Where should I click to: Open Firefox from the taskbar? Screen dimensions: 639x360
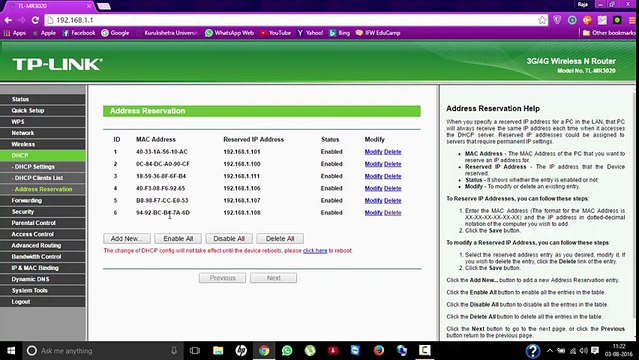(379, 351)
